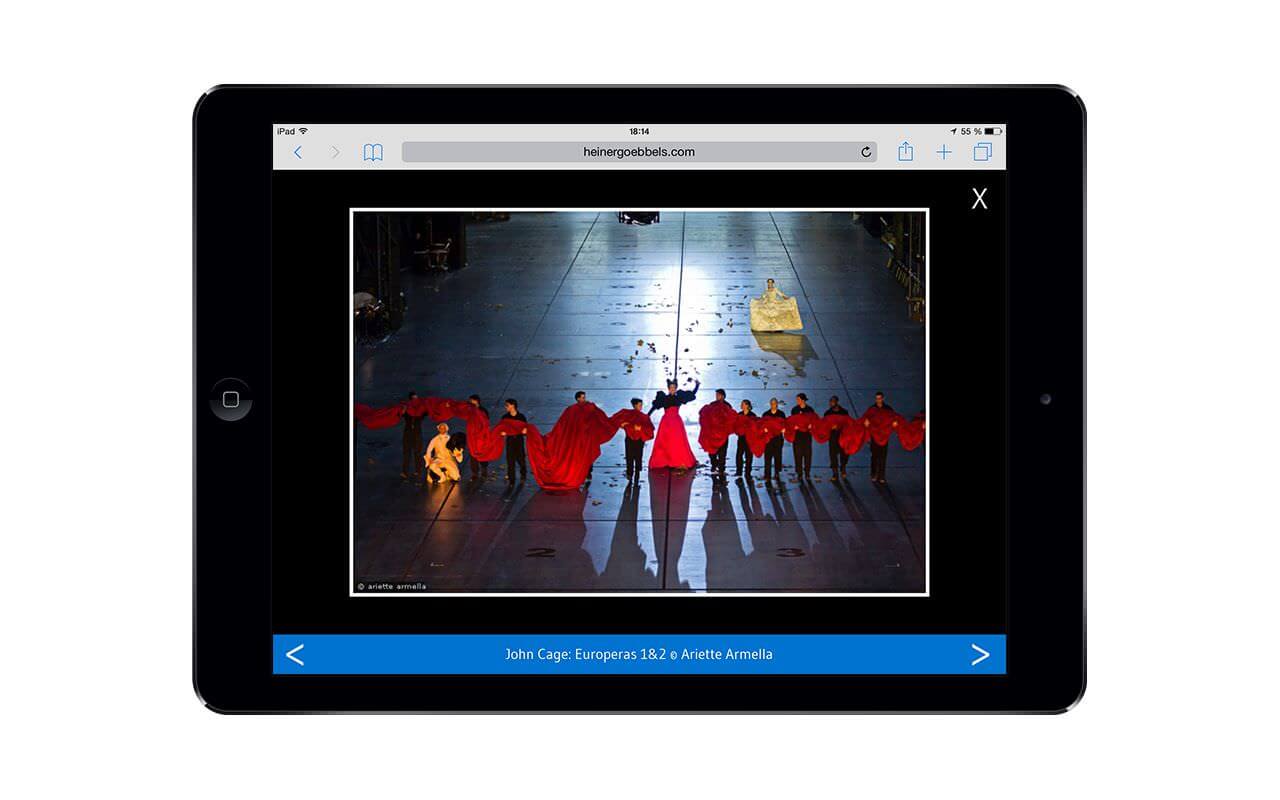The height and width of the screenshot is (800, 1280).
Task: Tap the 18:14 clock in status bar
Action: click(x=639, y=131)
